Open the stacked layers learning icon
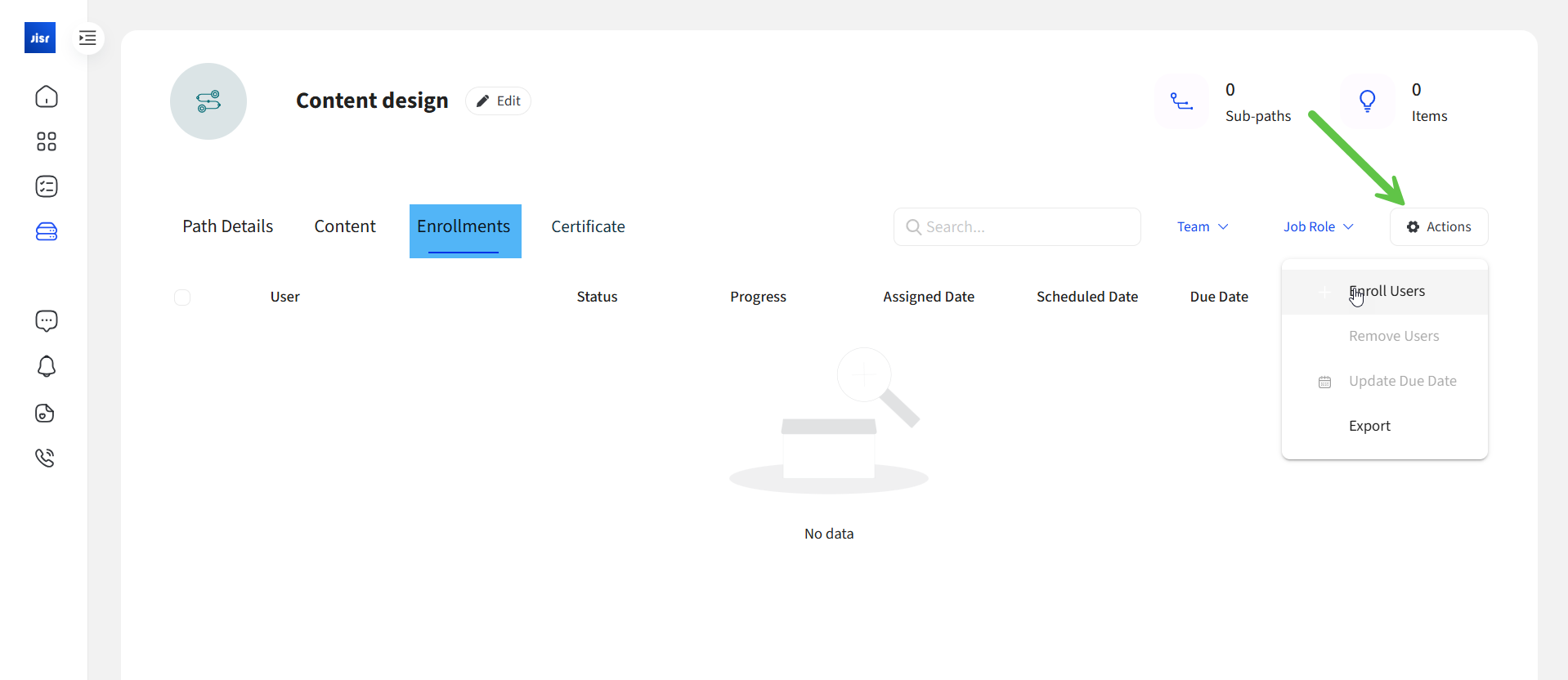Image resolution: width=1568 pixels, height=680 pixels. (x=47, y=232)
